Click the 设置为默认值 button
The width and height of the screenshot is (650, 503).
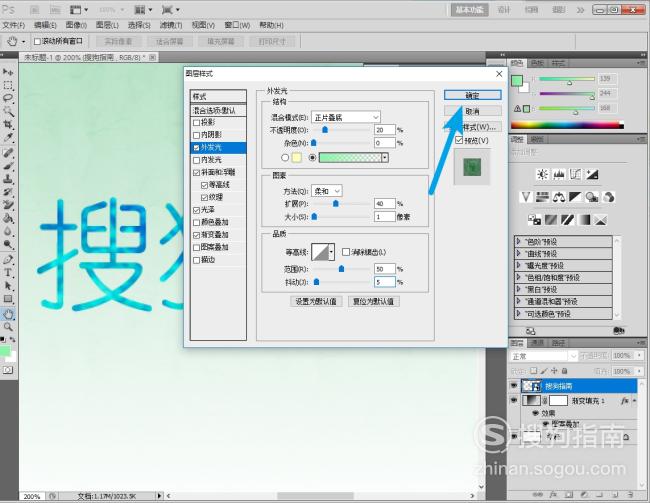tap(316, 301)
